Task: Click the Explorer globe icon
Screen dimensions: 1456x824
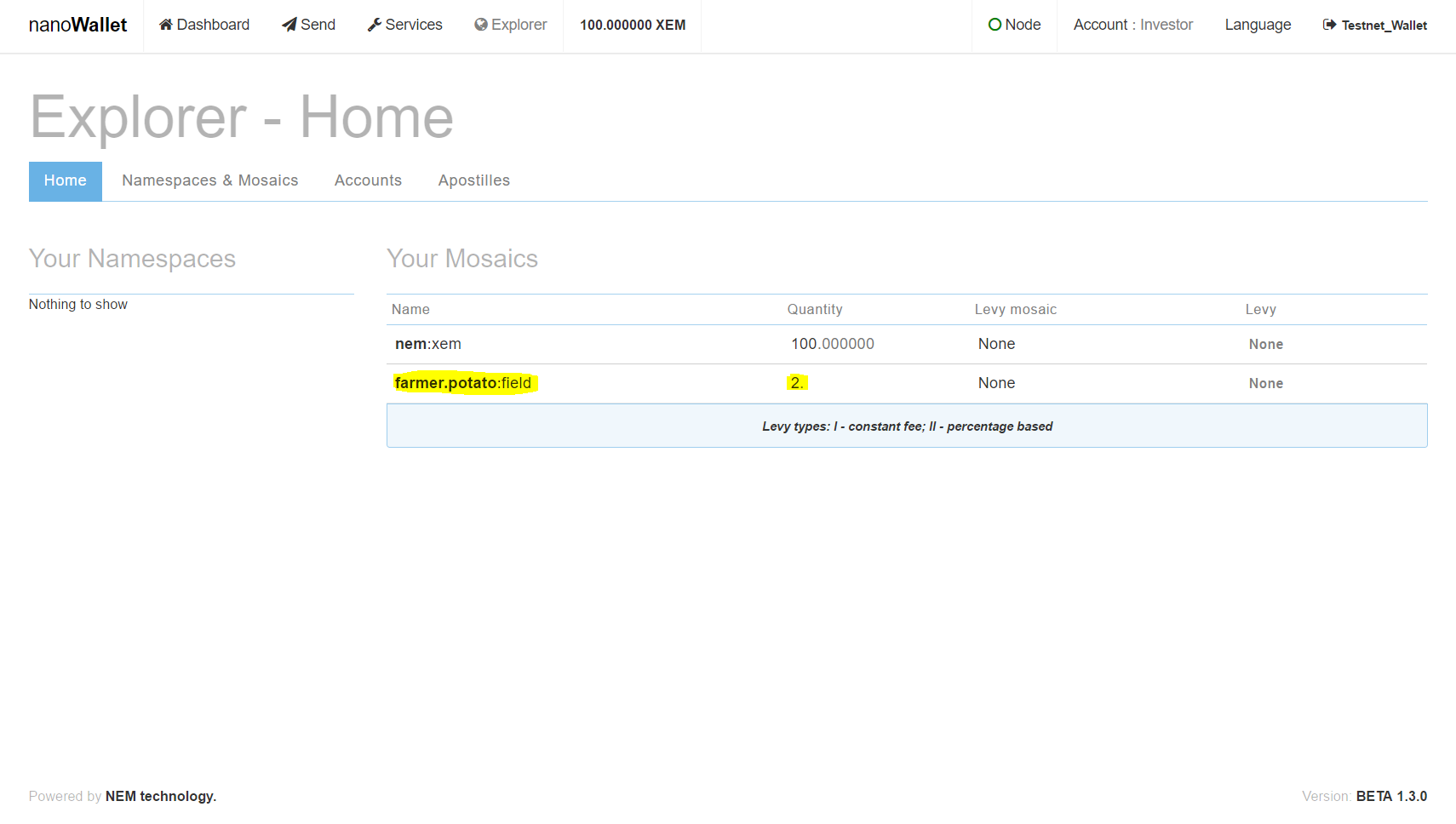Action: click(481, 25)
